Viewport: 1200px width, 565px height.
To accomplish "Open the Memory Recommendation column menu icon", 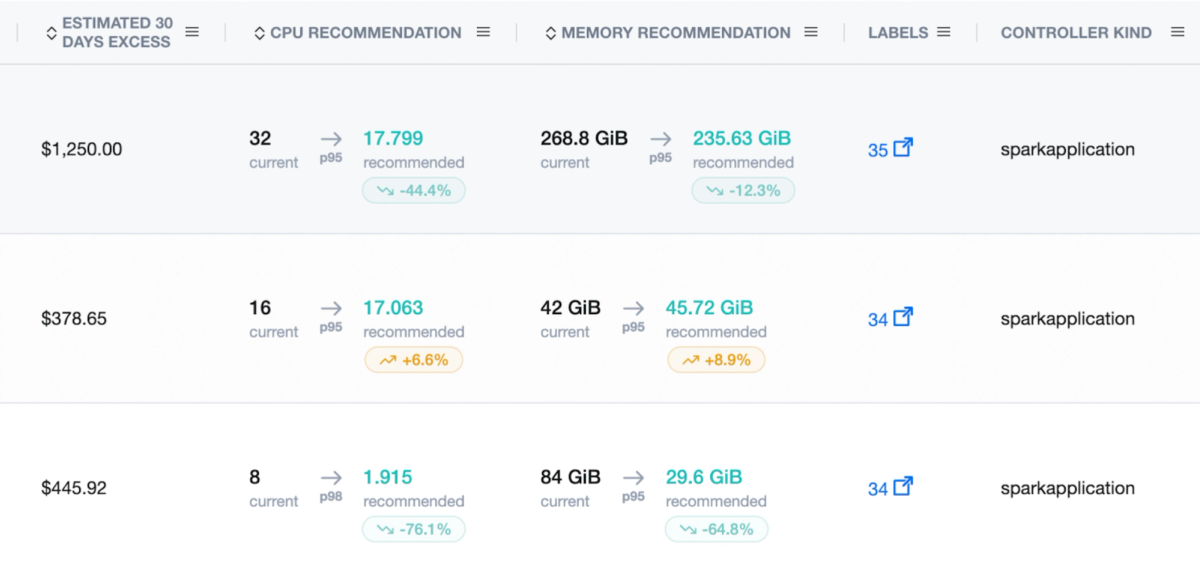I will (811, 32).
